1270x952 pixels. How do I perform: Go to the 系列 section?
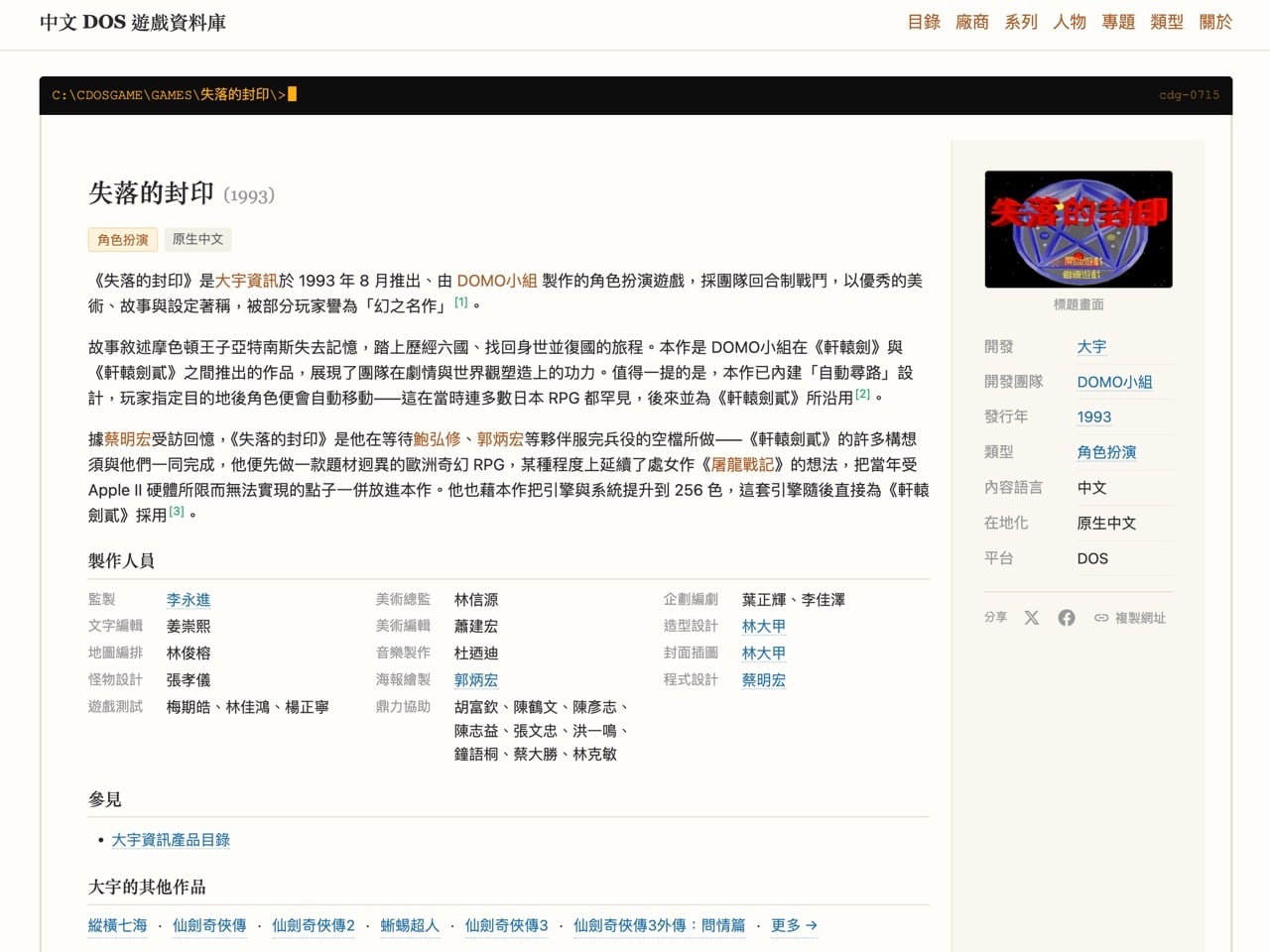coord(1021,22)
